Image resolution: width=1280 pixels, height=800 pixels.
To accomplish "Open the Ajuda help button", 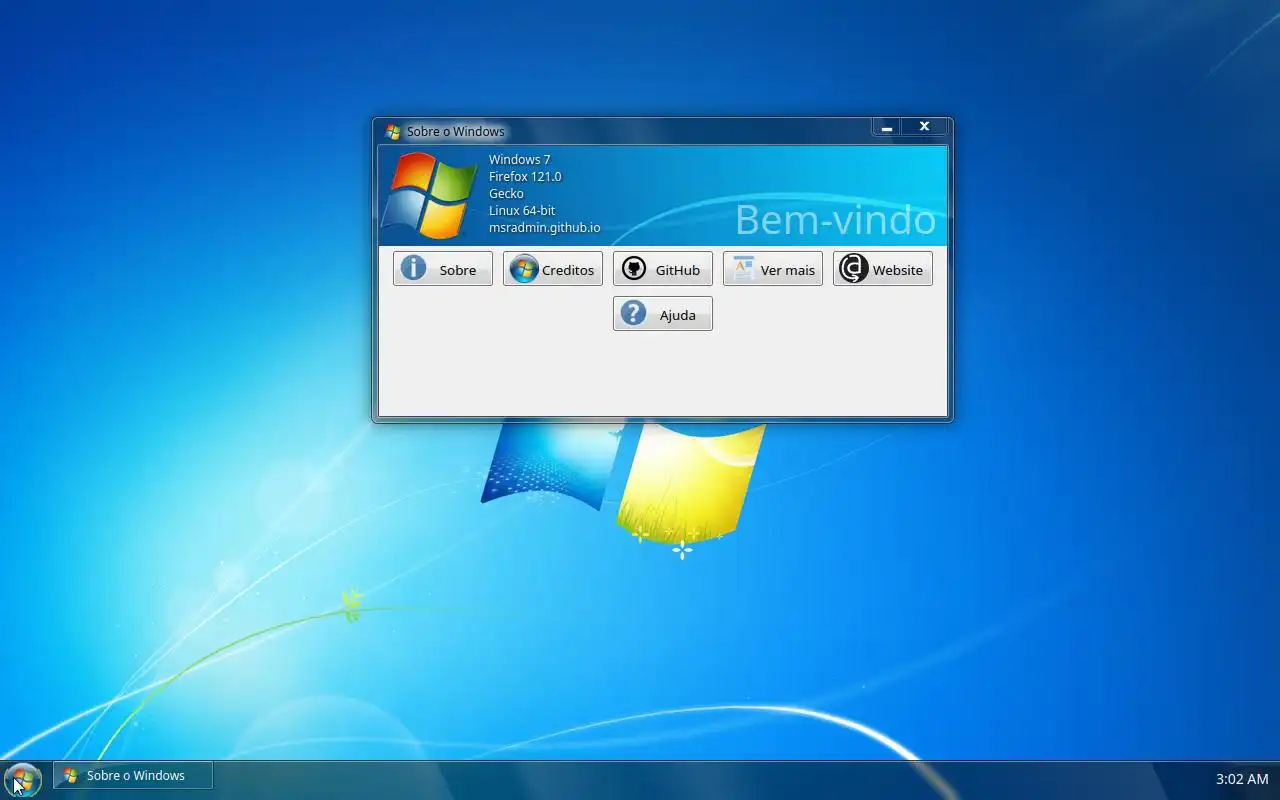I will coord(663,314).
